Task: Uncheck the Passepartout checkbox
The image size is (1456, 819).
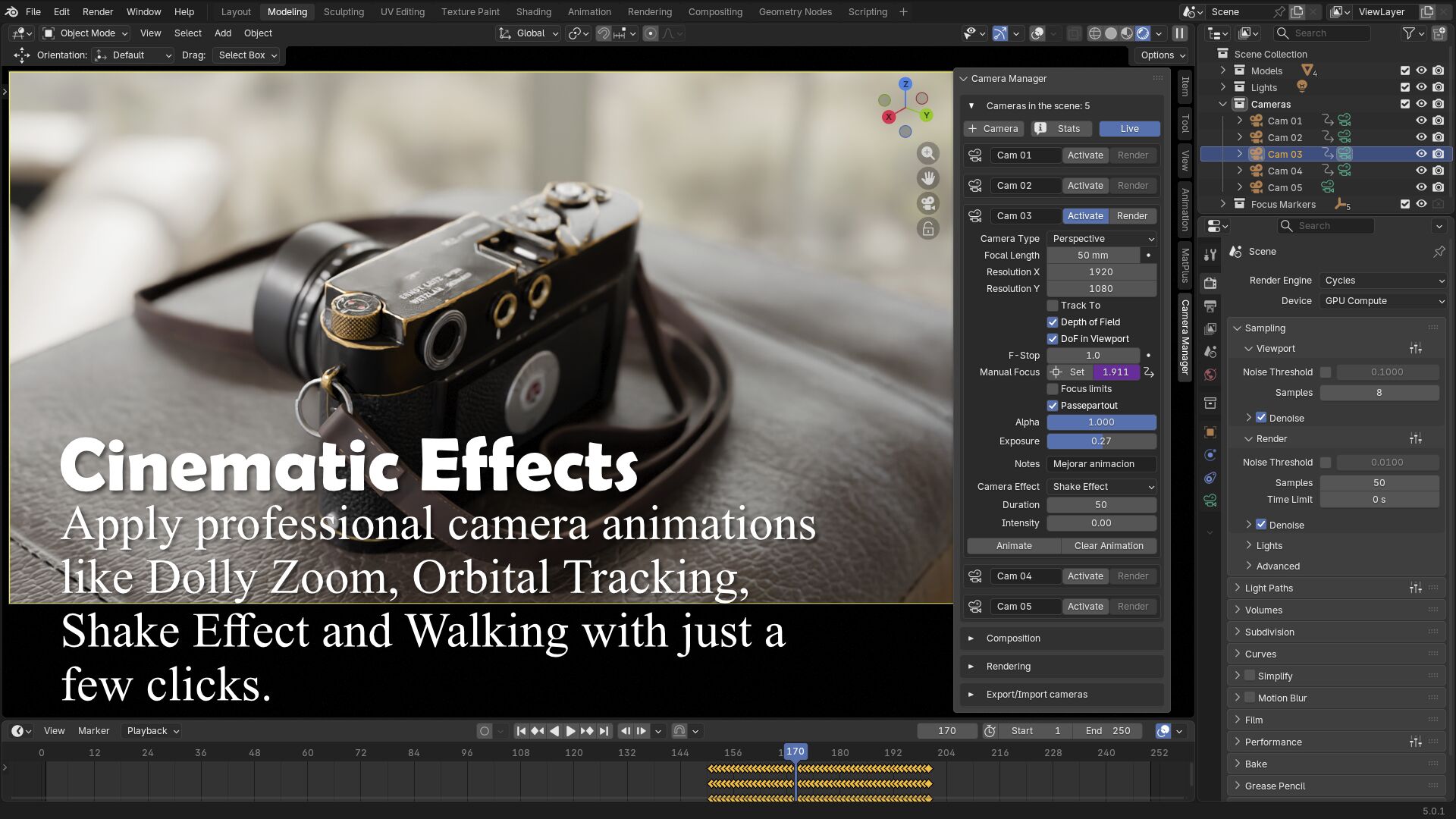Action: coord(1053,406)
